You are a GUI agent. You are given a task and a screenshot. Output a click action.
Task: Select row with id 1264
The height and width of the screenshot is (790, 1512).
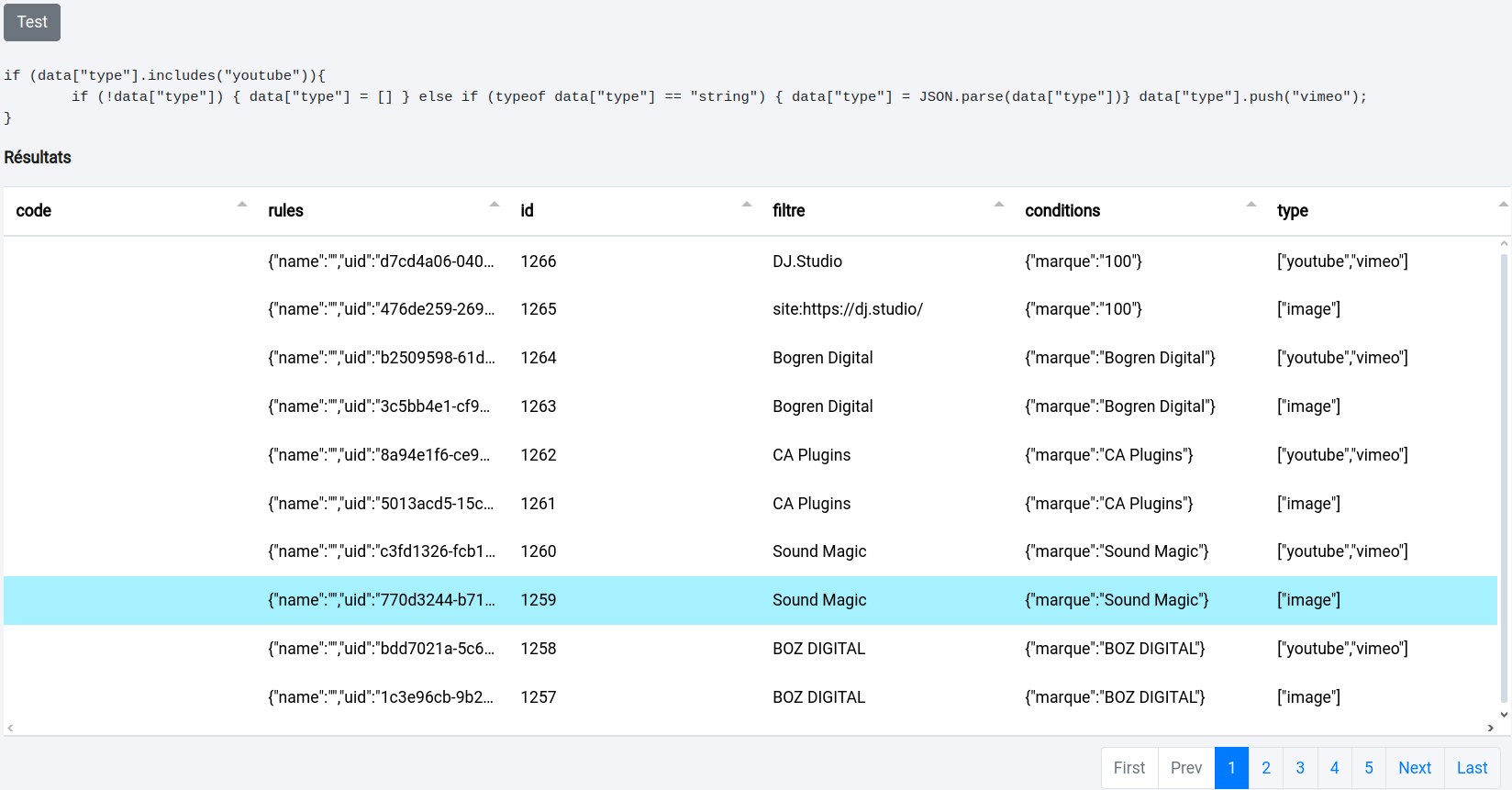(x=538, y=358)
